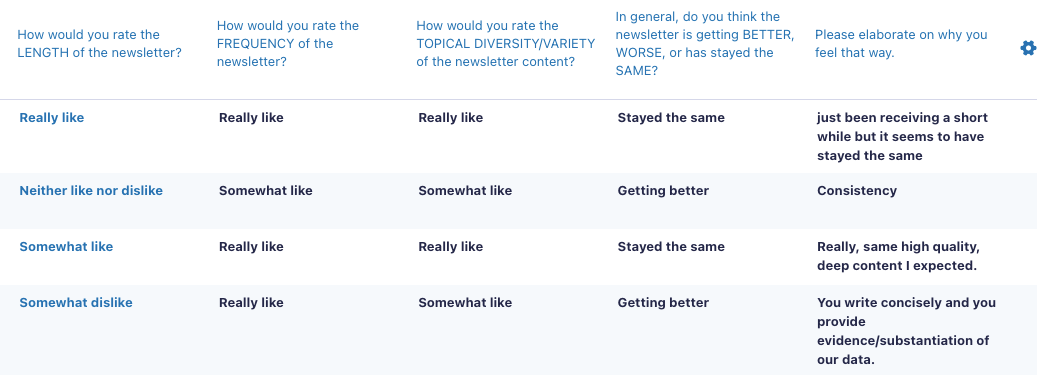The height and width of the screenshot is (375, 1037).
Task: Select 'just been receiving a short while' comment
Action: 903,137
